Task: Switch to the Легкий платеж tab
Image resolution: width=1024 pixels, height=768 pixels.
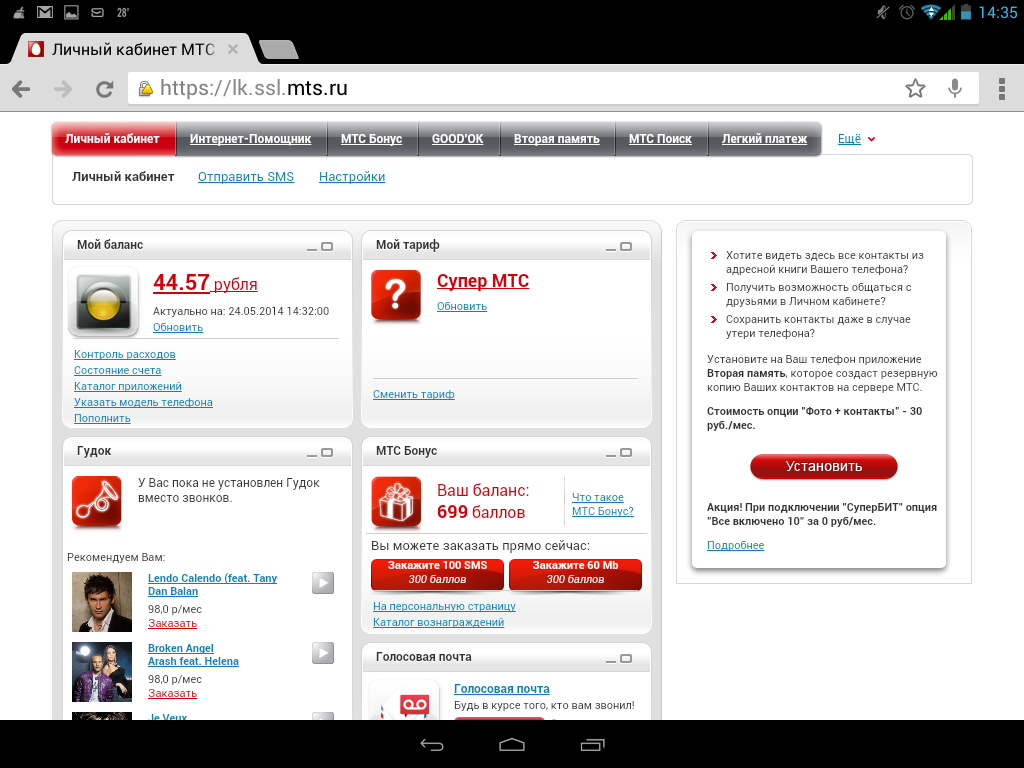Action: (x=764, y=139)
